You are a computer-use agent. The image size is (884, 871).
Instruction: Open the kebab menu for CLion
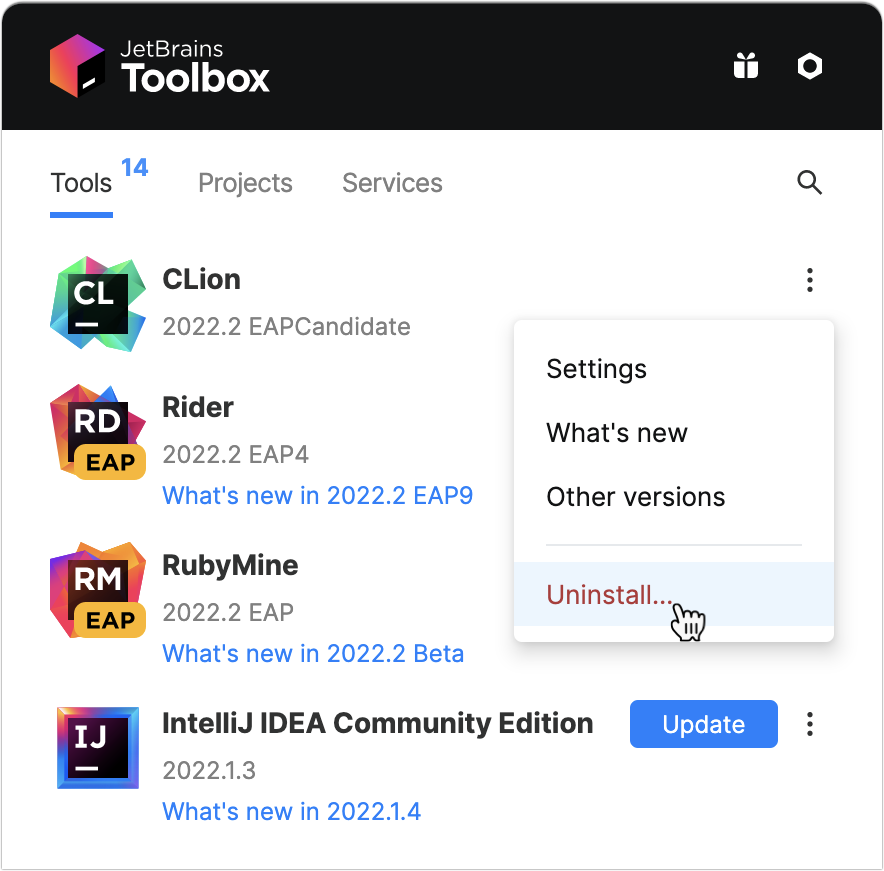810,281
